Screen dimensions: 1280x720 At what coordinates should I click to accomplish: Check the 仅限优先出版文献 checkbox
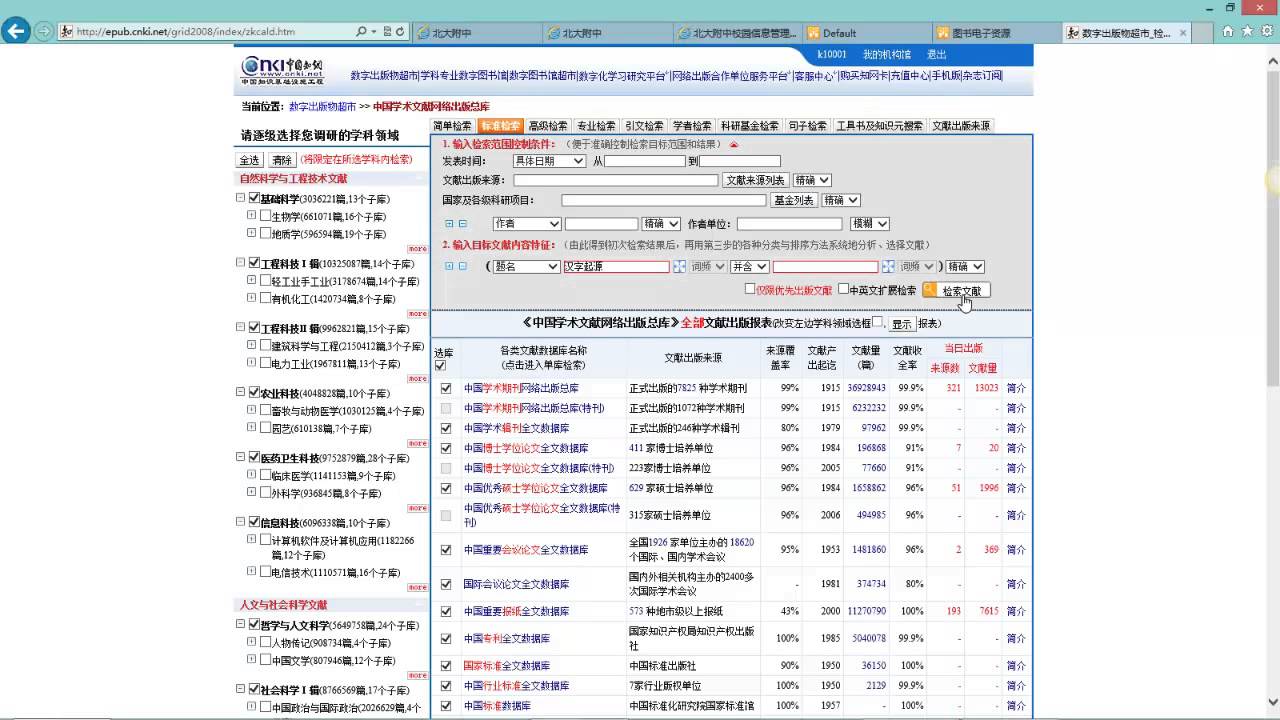[750, 290]
